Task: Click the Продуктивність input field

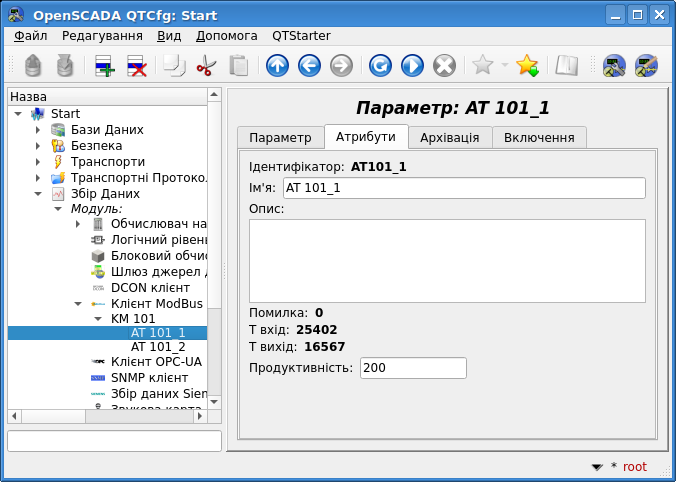Action: [x=414, y=368]
